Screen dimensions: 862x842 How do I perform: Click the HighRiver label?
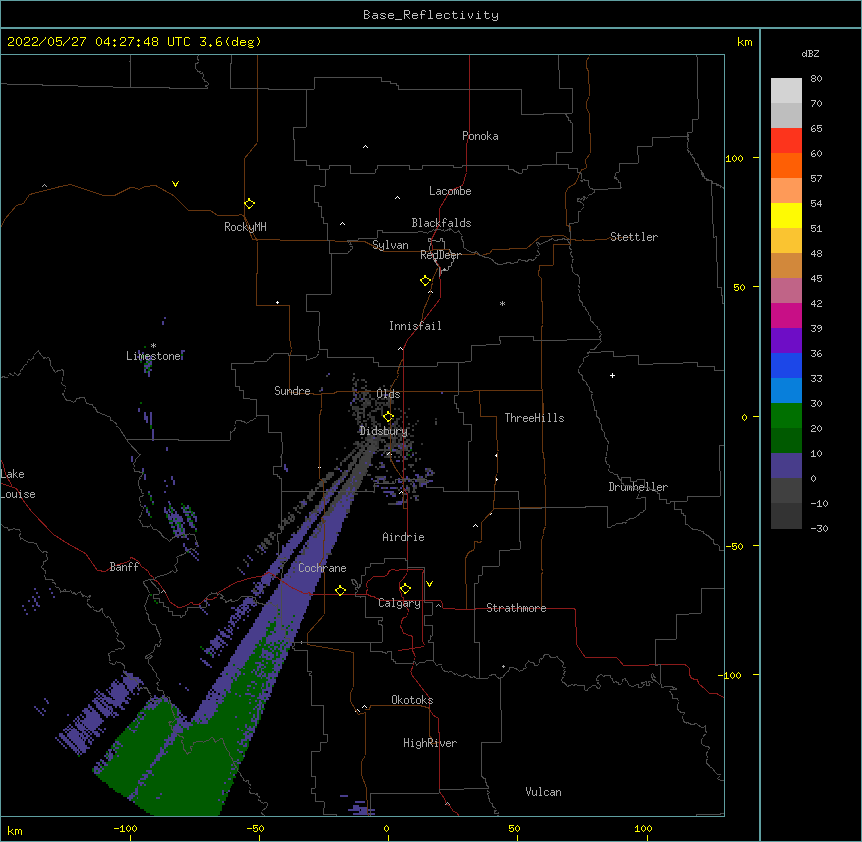click(x=430, y=743)
